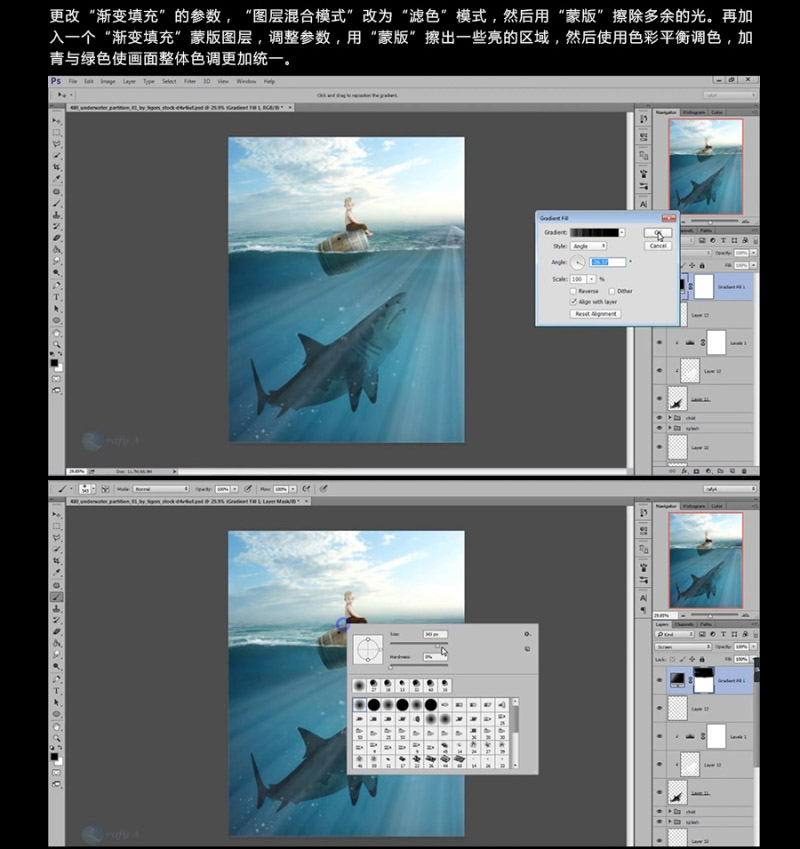Screen dimensions: 800x849
Task: Select Gradient Fill 1 layer mask thumbnail in lower panel
Action: coord(704,680)
